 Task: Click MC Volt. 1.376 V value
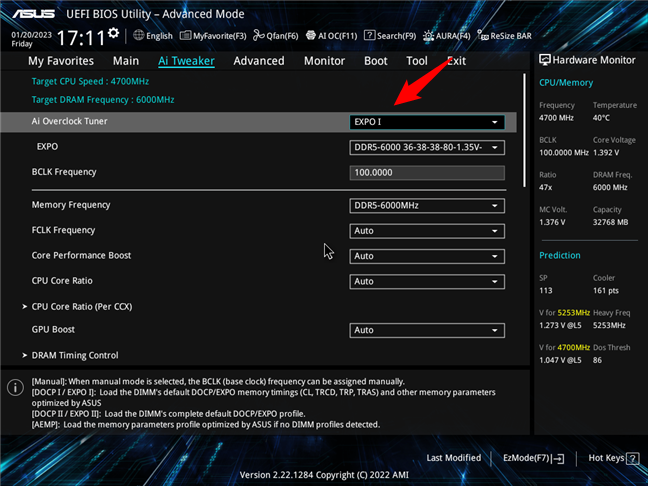(552, 222)
